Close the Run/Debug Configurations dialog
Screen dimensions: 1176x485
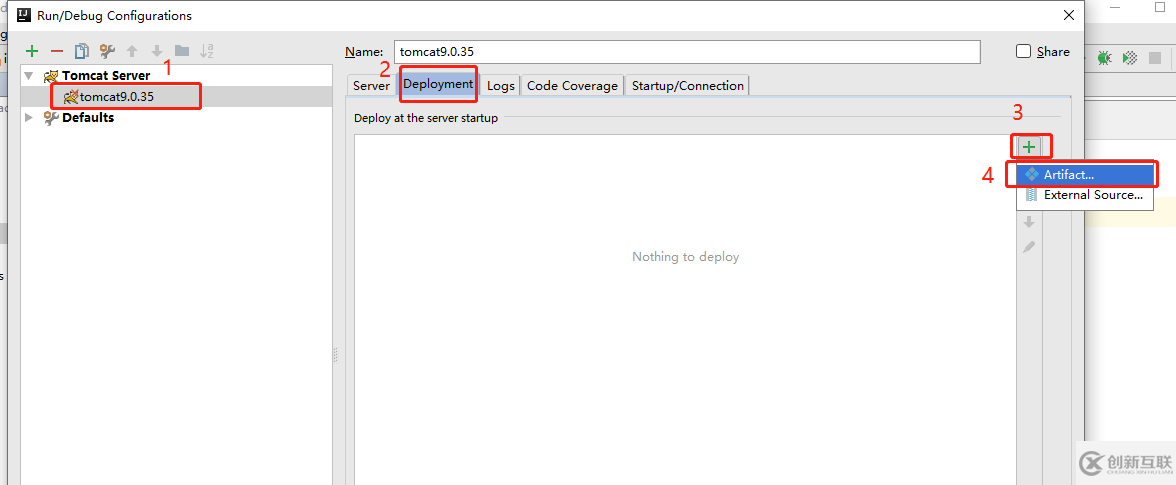(x=1069, y=14)
